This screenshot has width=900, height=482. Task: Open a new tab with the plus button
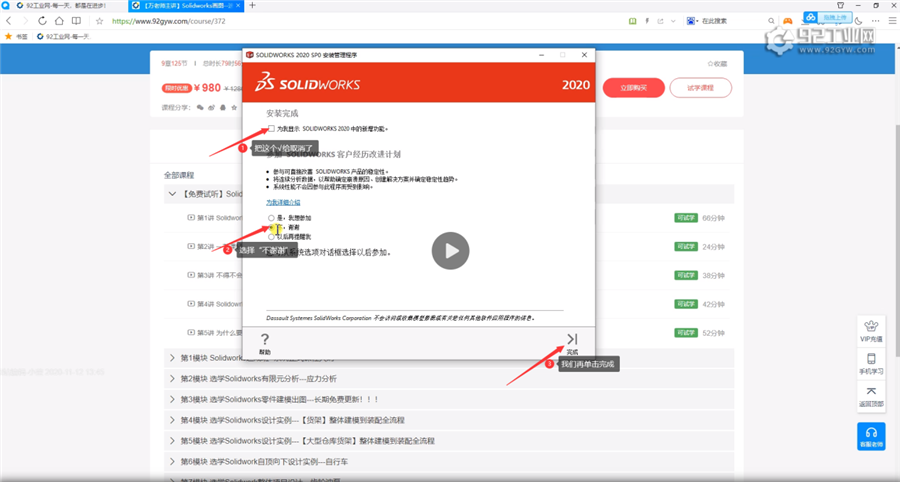point(252,5)
